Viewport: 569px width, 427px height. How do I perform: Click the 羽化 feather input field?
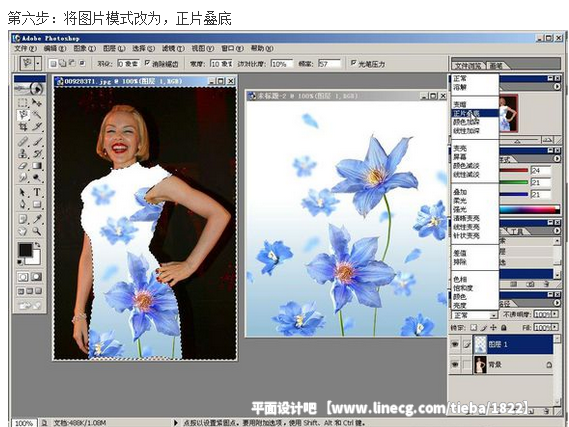coord(128,64)
